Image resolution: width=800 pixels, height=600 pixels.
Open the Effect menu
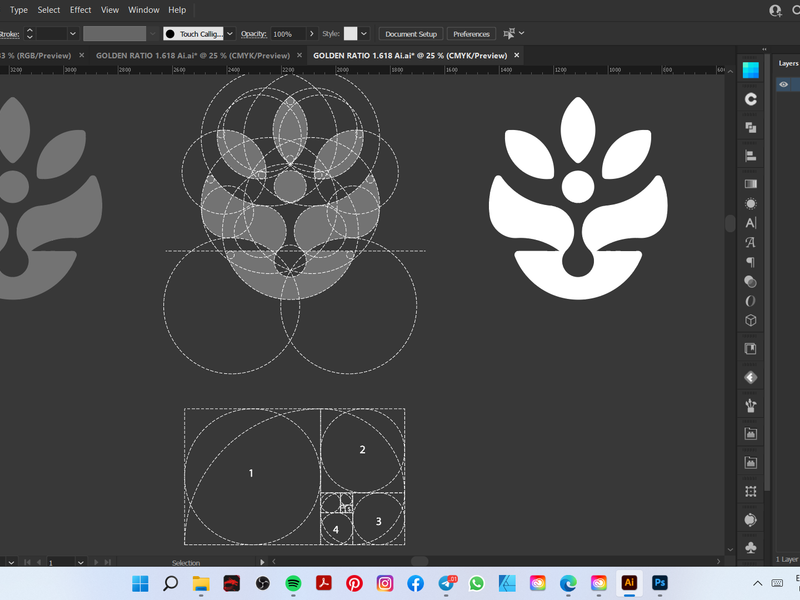80,10
